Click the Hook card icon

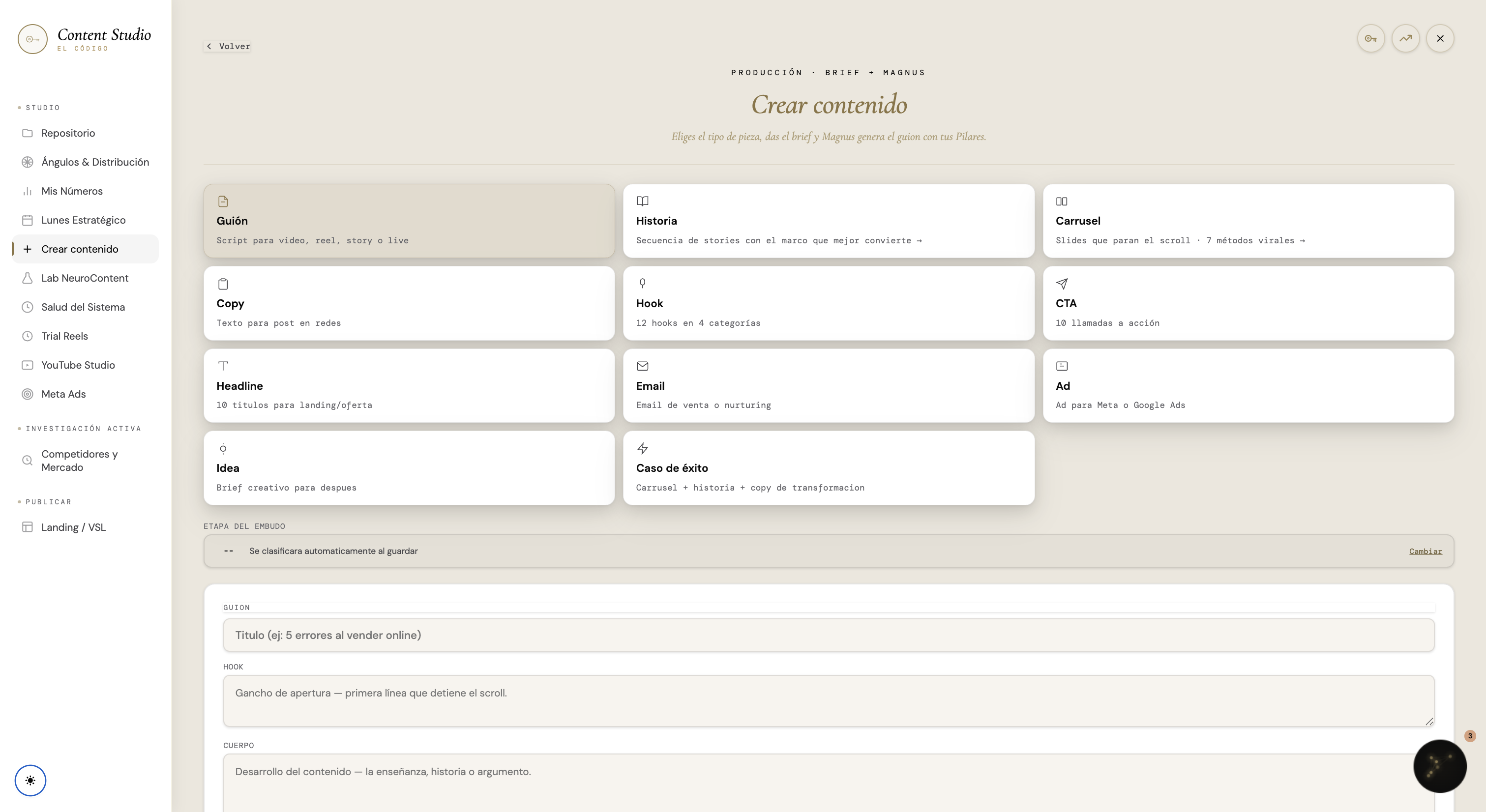(x=642, y=283)
